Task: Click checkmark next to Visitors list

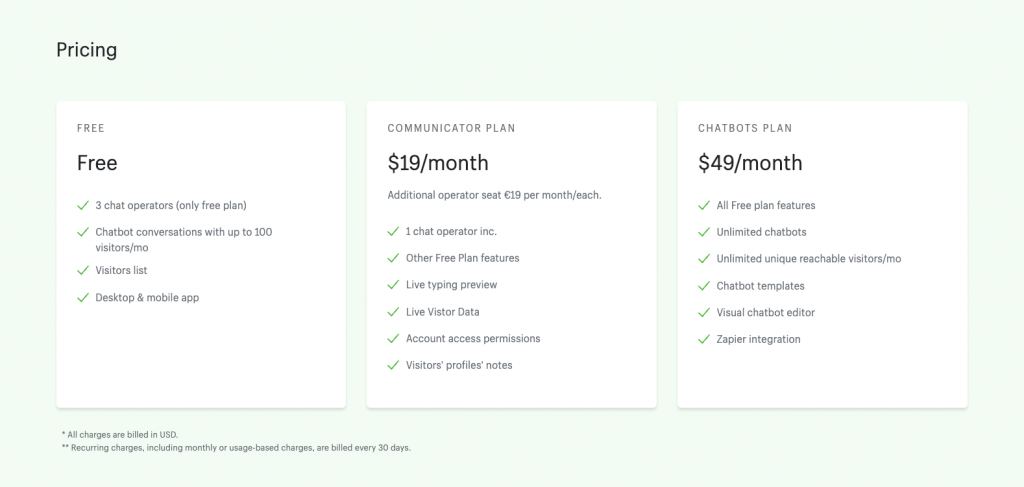Action: (x=83, y=270)
